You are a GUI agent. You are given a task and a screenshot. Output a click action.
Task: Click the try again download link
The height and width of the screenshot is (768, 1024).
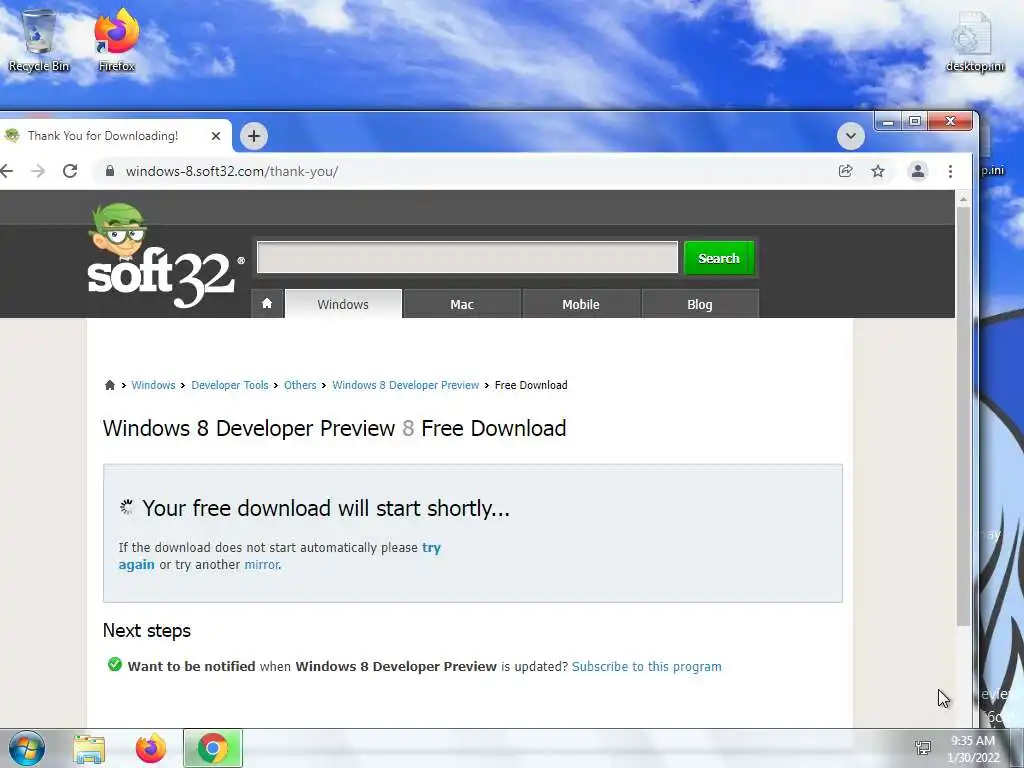tap(431, 547)
